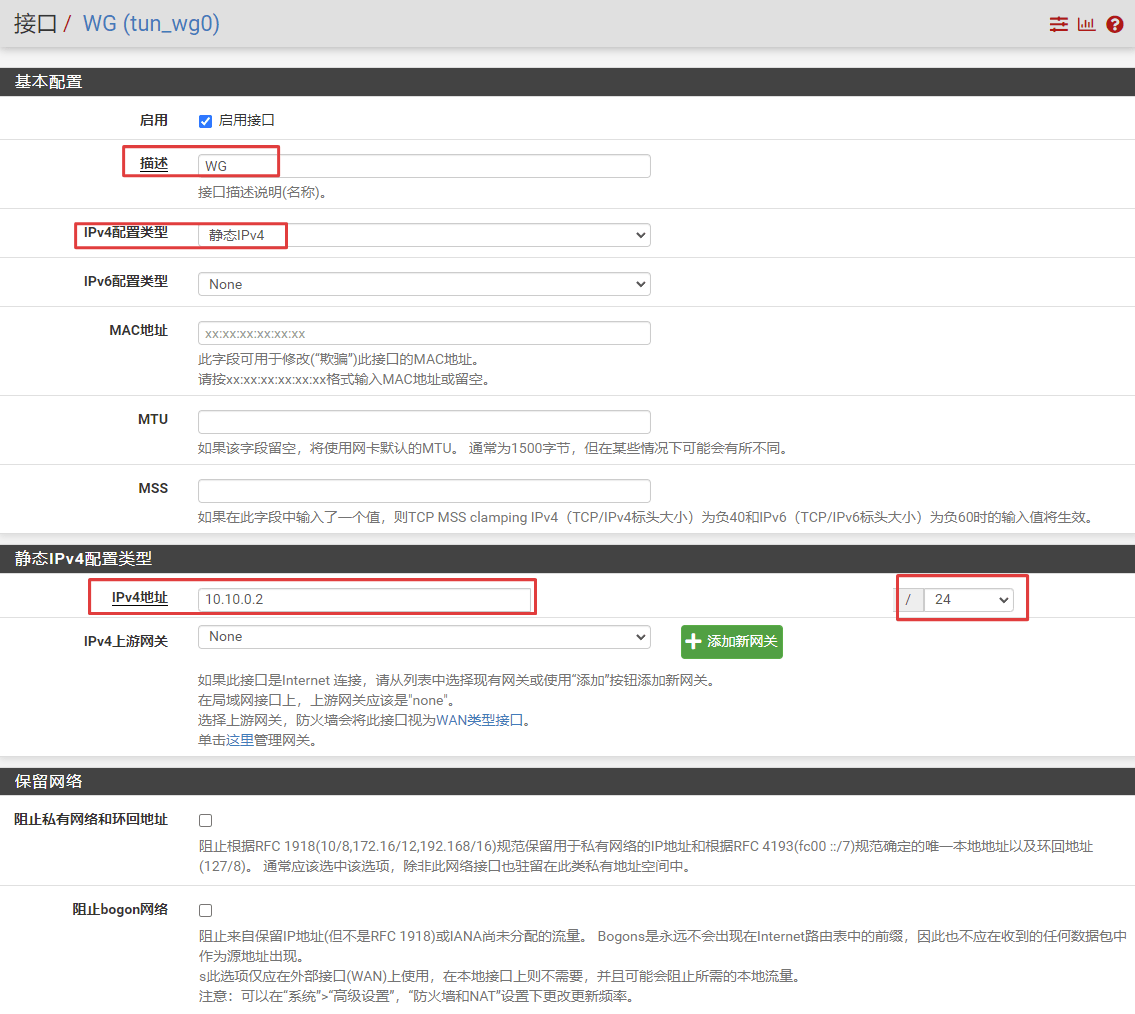The height and width of the screenshot is (1014, 1135).
Task: Open the IPv4配置类型 dropdown
Action: (x=424, y=235)
